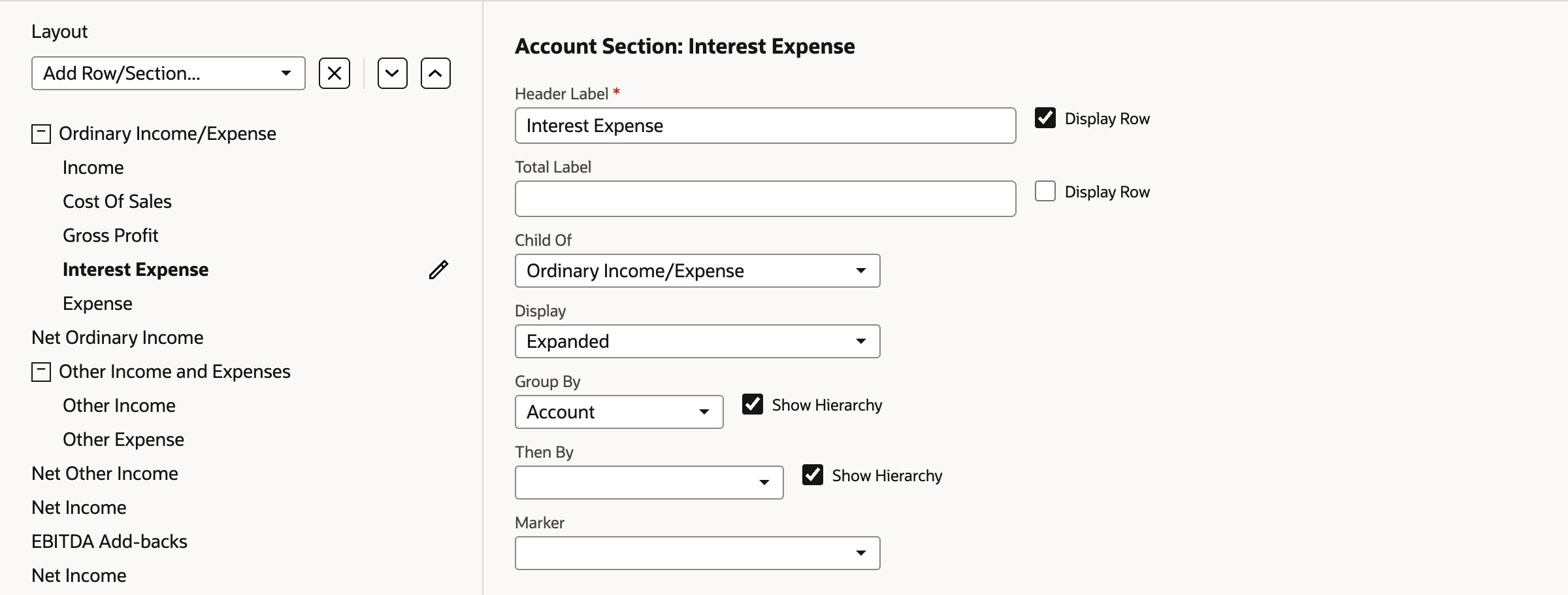Collapse the Other Income and Expenses section
The height and width of the screenshot is (595, 1568).
41,372
